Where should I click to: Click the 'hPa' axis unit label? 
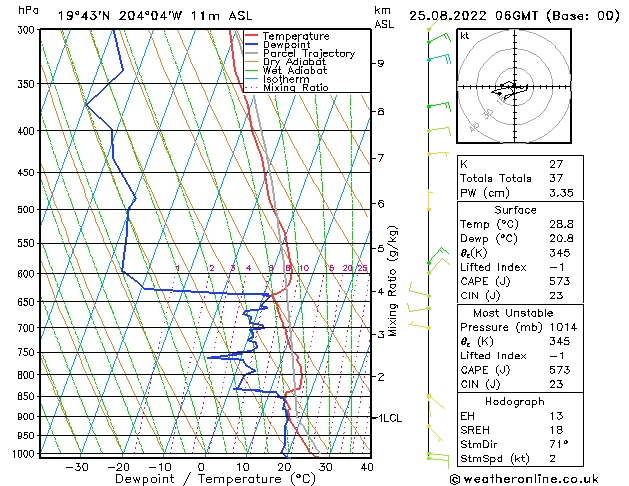tap(28, 10)
